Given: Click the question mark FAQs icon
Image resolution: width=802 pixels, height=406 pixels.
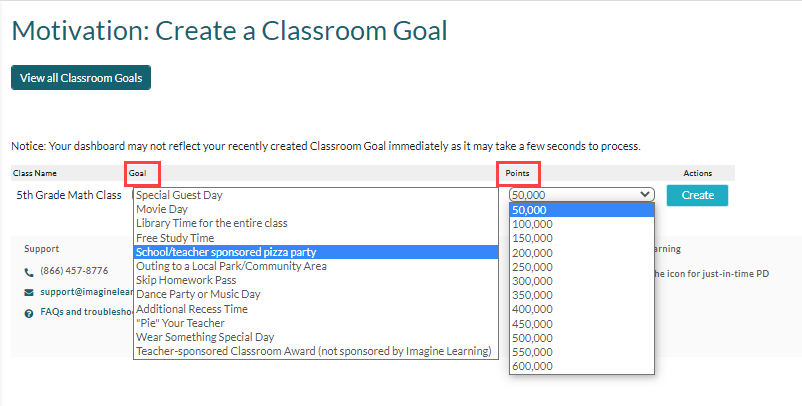Looking at the screenshot, I should [x=29, y=313].
